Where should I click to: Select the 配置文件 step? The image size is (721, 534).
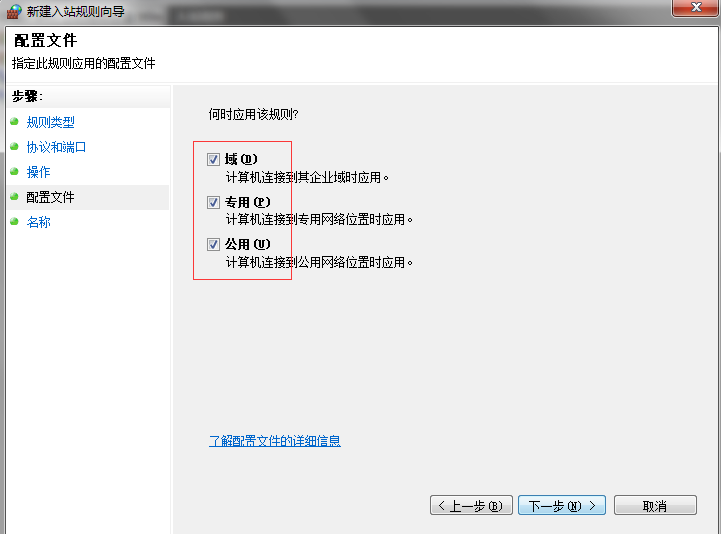51,197
